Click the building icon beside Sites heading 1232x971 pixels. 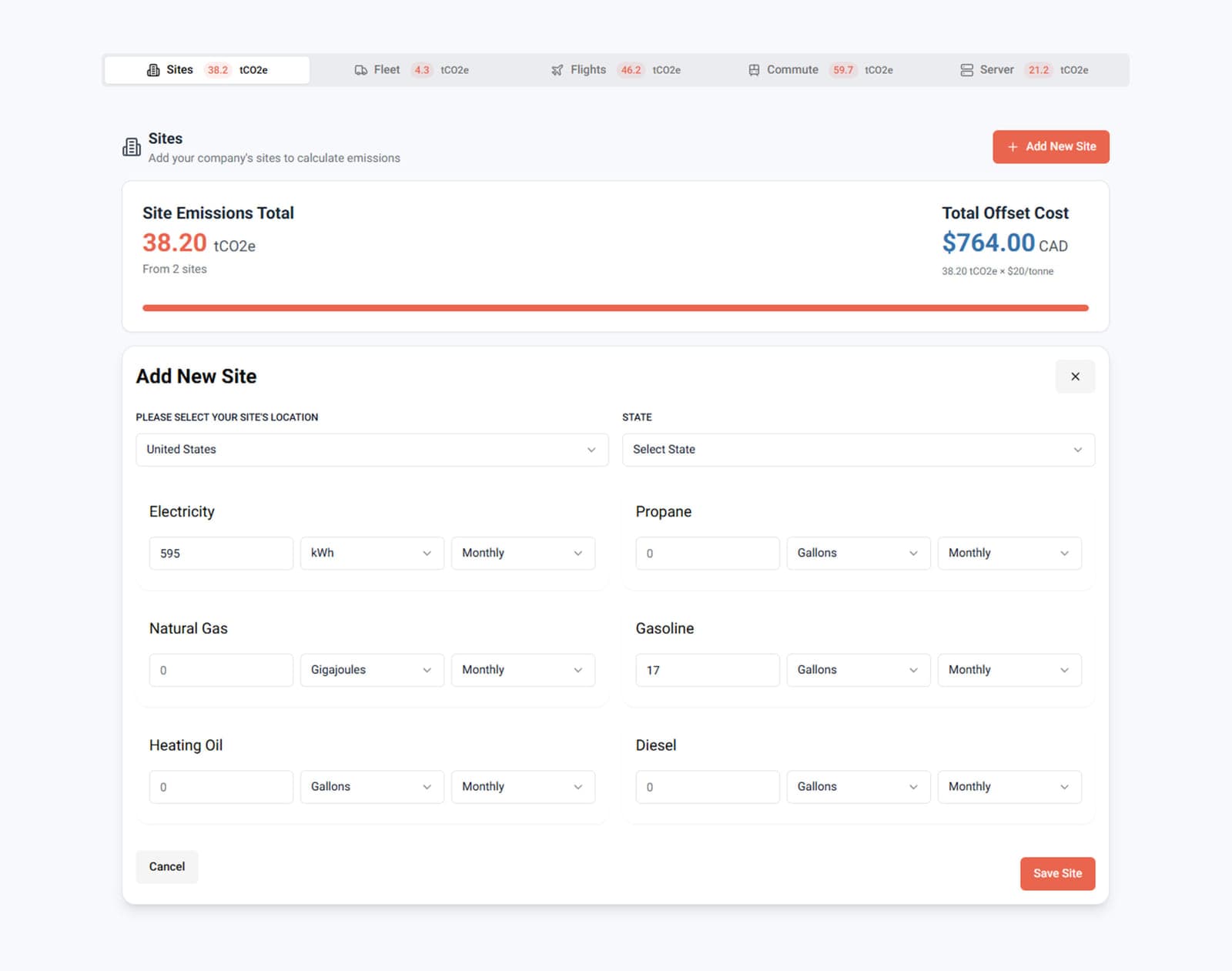click(132, 146)
